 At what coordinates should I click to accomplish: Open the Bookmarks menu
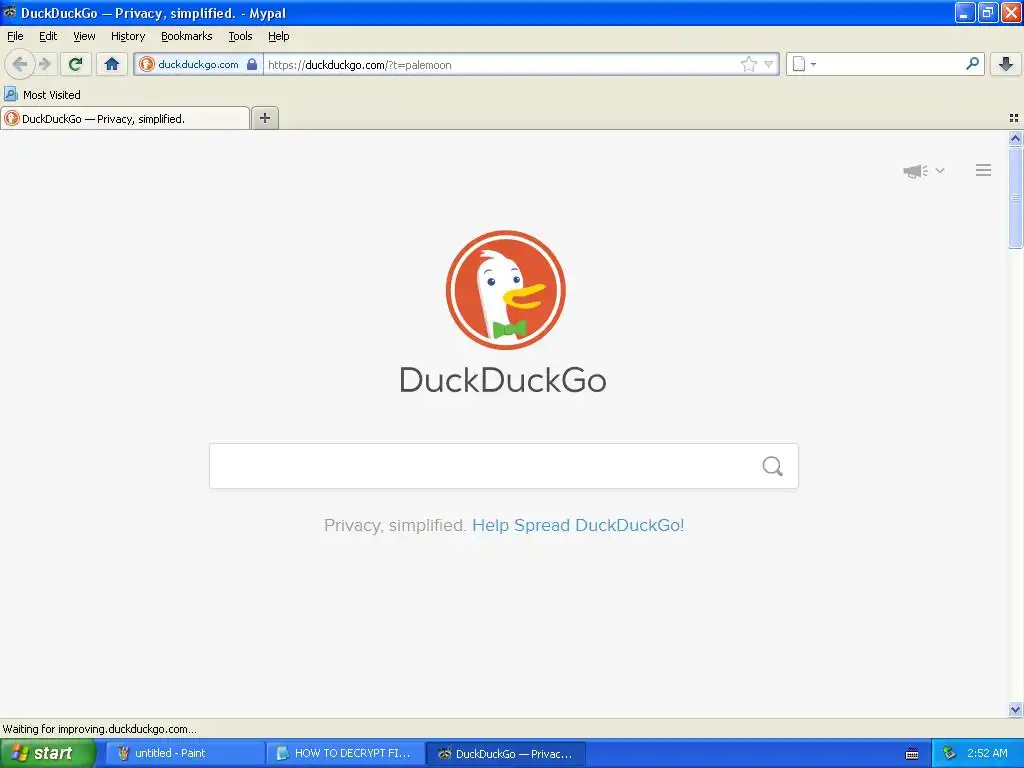click(x=186, y=36)
